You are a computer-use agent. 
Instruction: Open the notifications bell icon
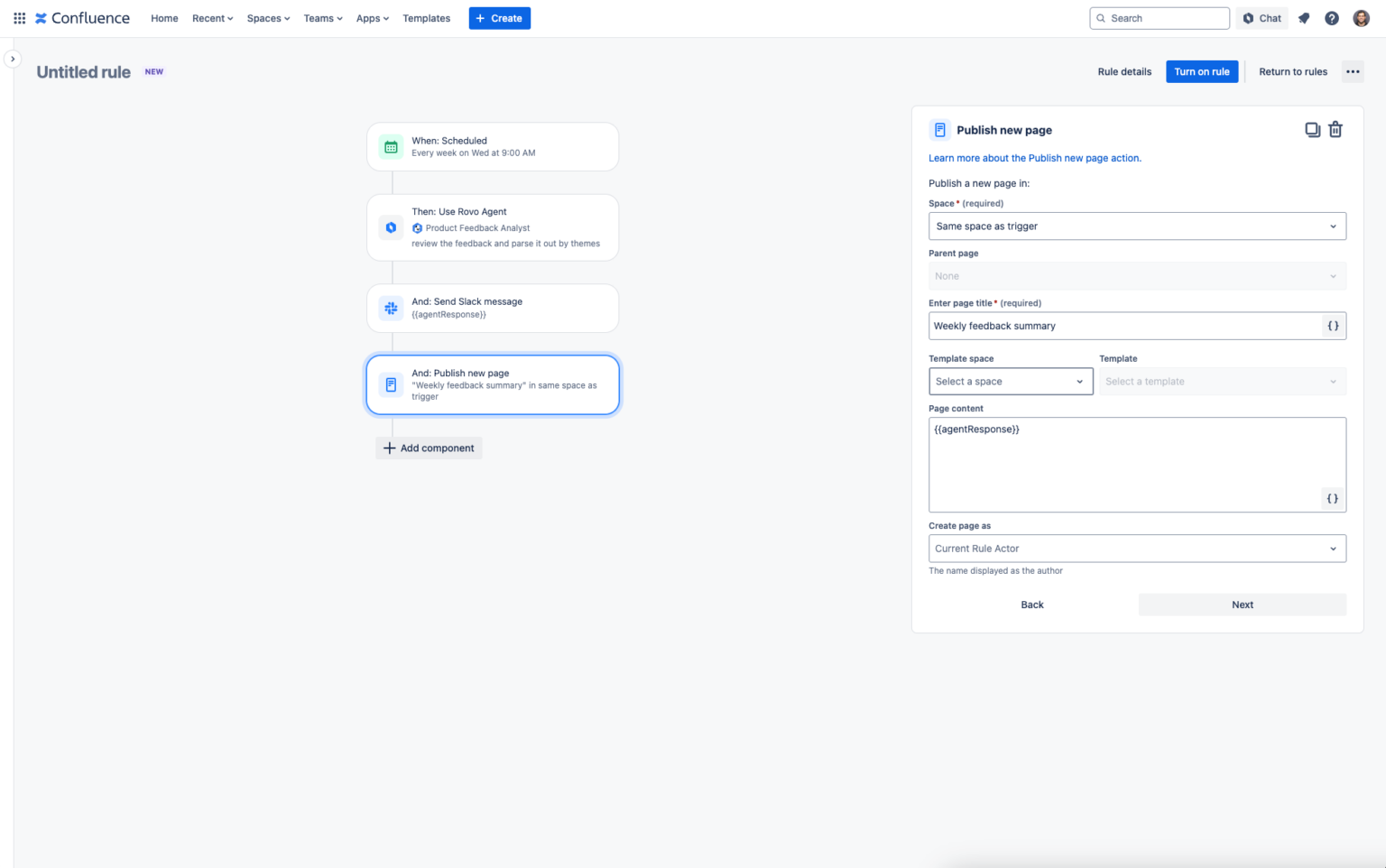tap(1303, 17)
